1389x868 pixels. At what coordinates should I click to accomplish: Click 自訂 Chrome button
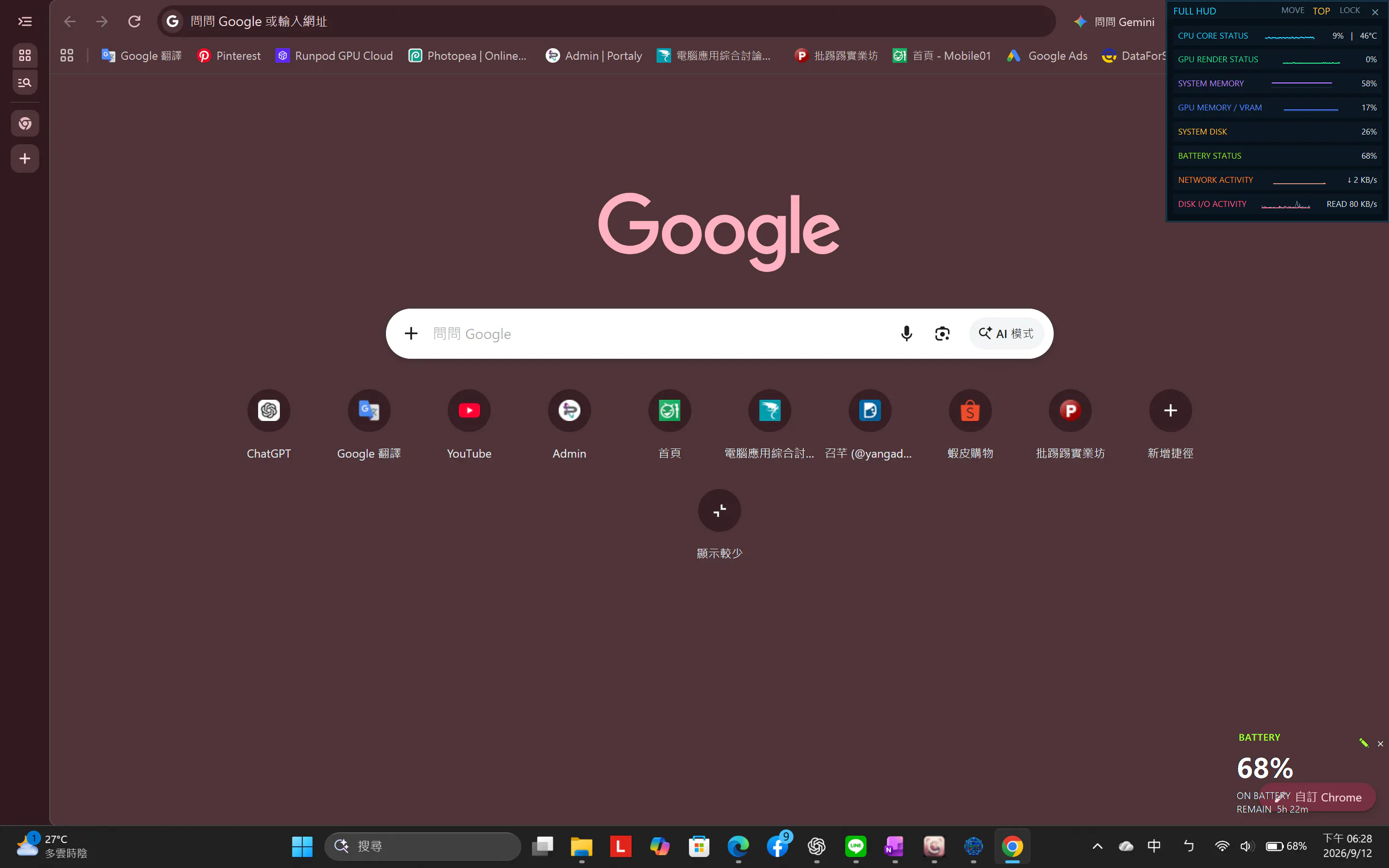tap(1317, 797)
